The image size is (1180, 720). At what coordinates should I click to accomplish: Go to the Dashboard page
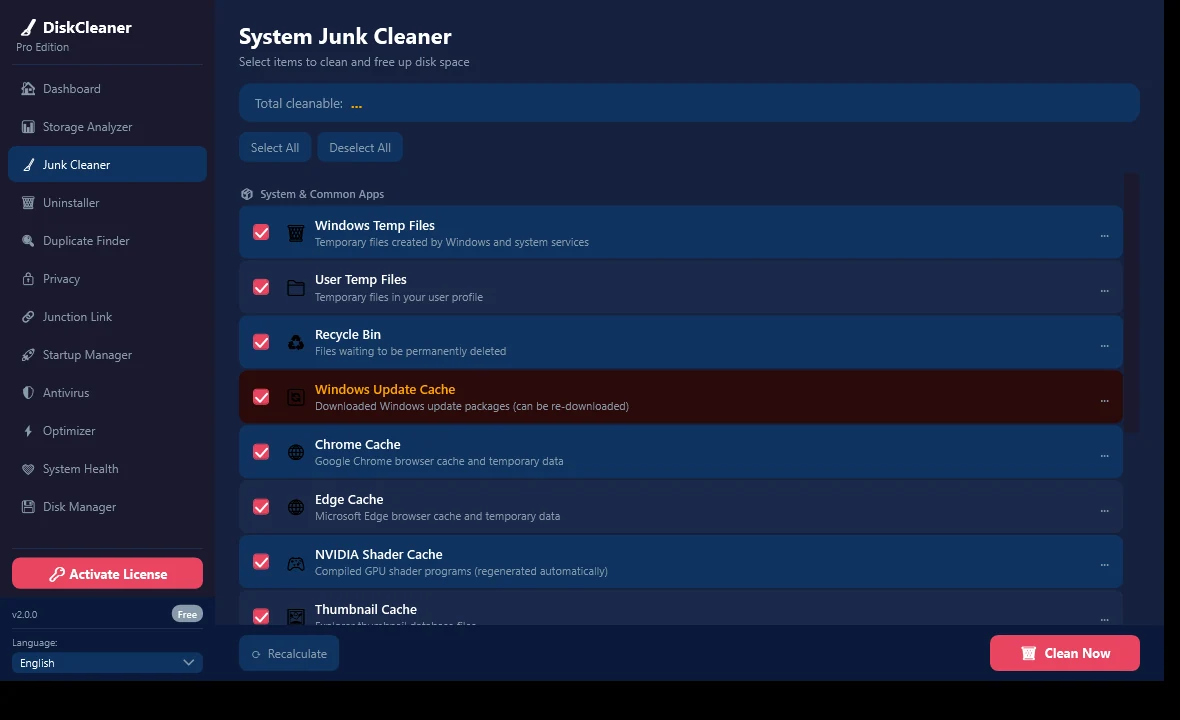tap(107, 89)
